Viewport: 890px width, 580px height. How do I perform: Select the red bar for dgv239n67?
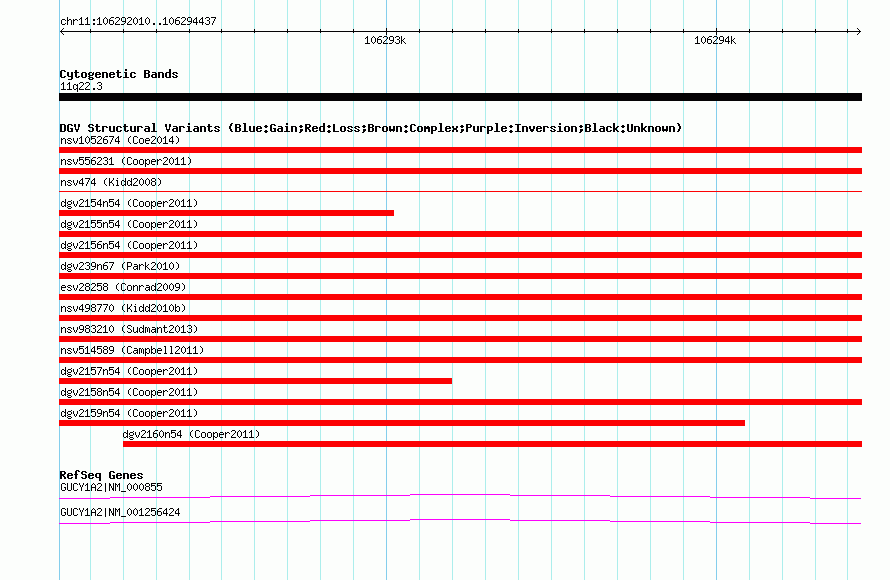point(460,276)
